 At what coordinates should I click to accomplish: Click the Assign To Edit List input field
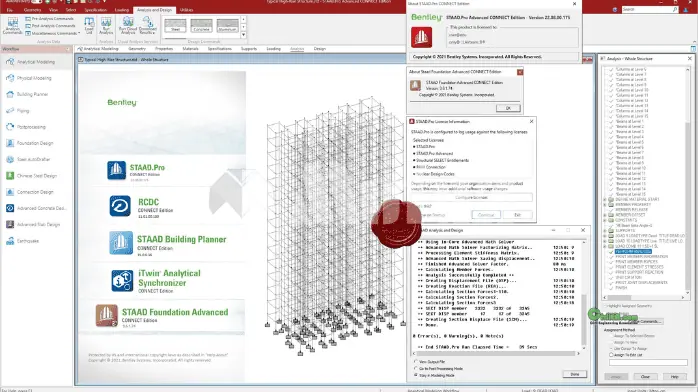point(648,363)
